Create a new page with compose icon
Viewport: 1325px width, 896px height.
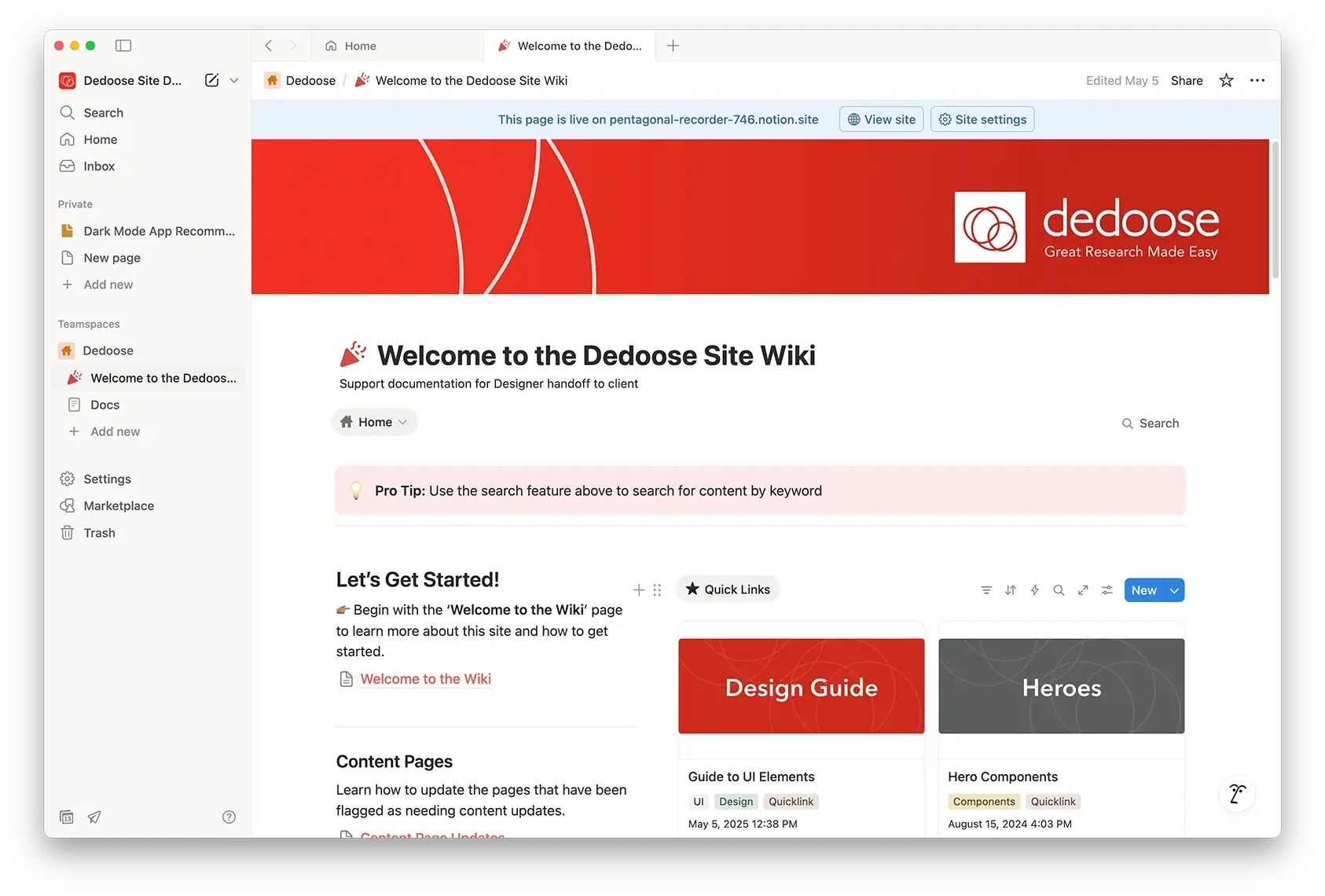pos(211,80)
